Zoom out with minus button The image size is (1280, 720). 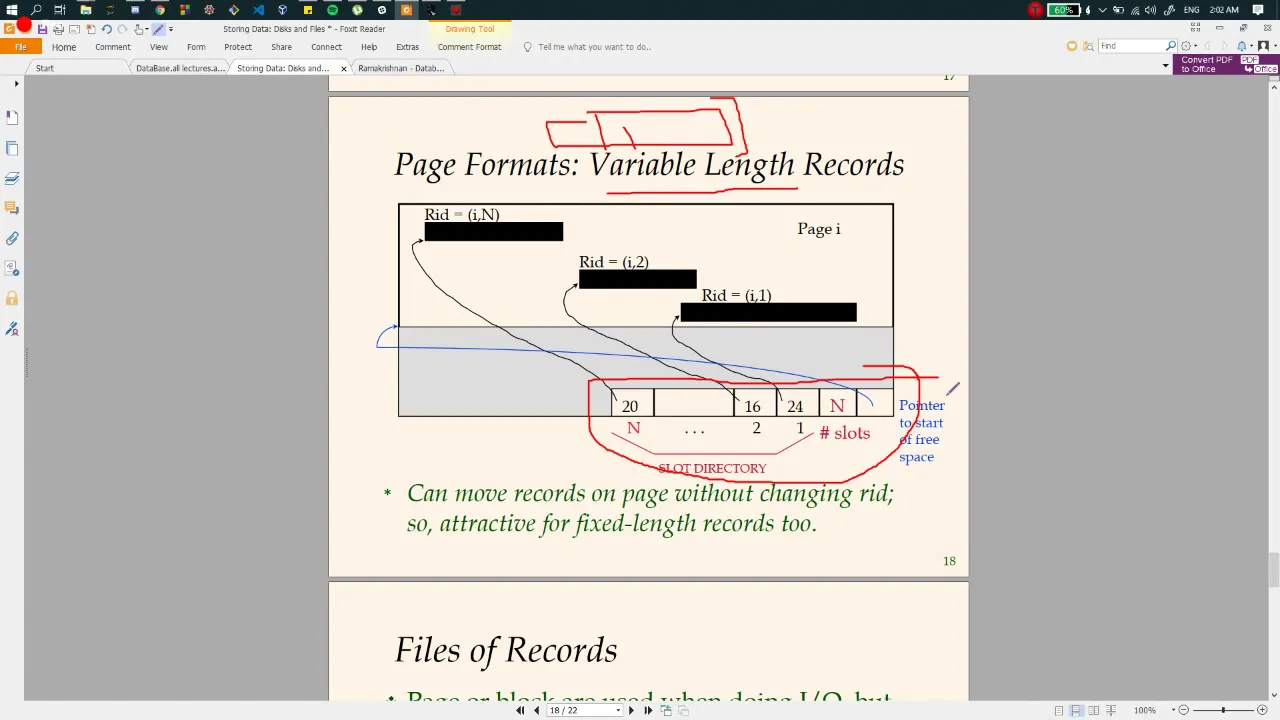pos(1184,710)
